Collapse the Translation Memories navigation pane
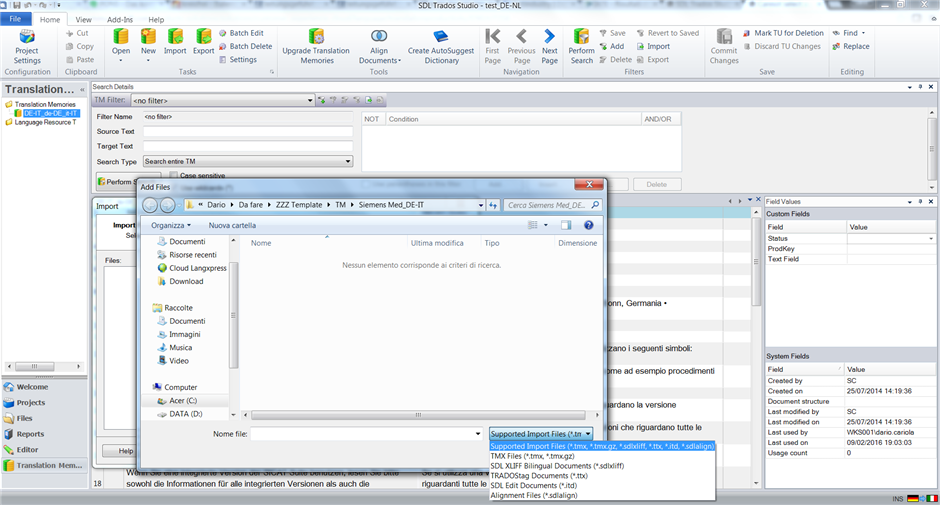940x505 pixels. (82, 89)
